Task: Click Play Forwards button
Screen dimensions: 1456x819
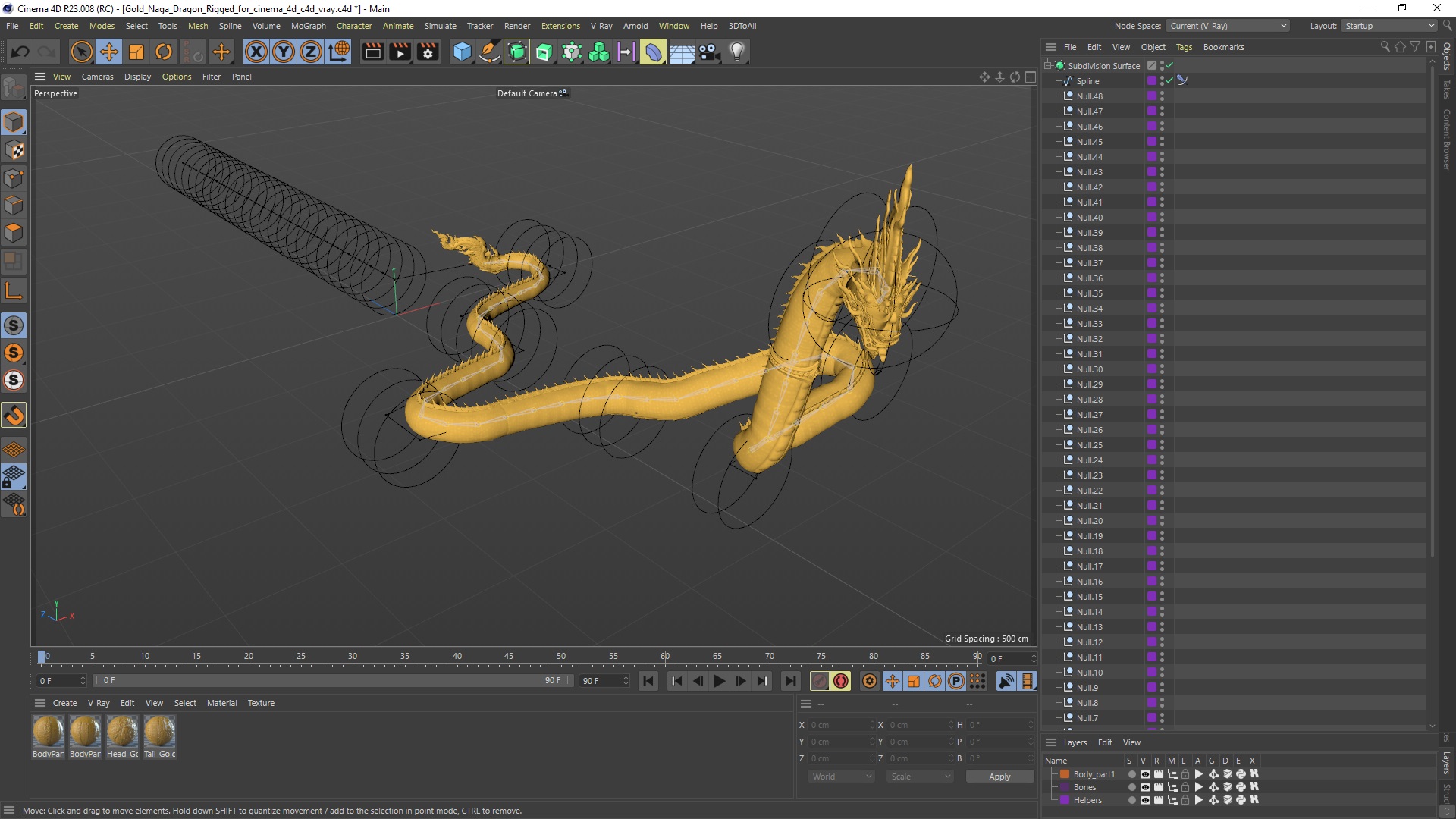Action: tap(720, 681)
